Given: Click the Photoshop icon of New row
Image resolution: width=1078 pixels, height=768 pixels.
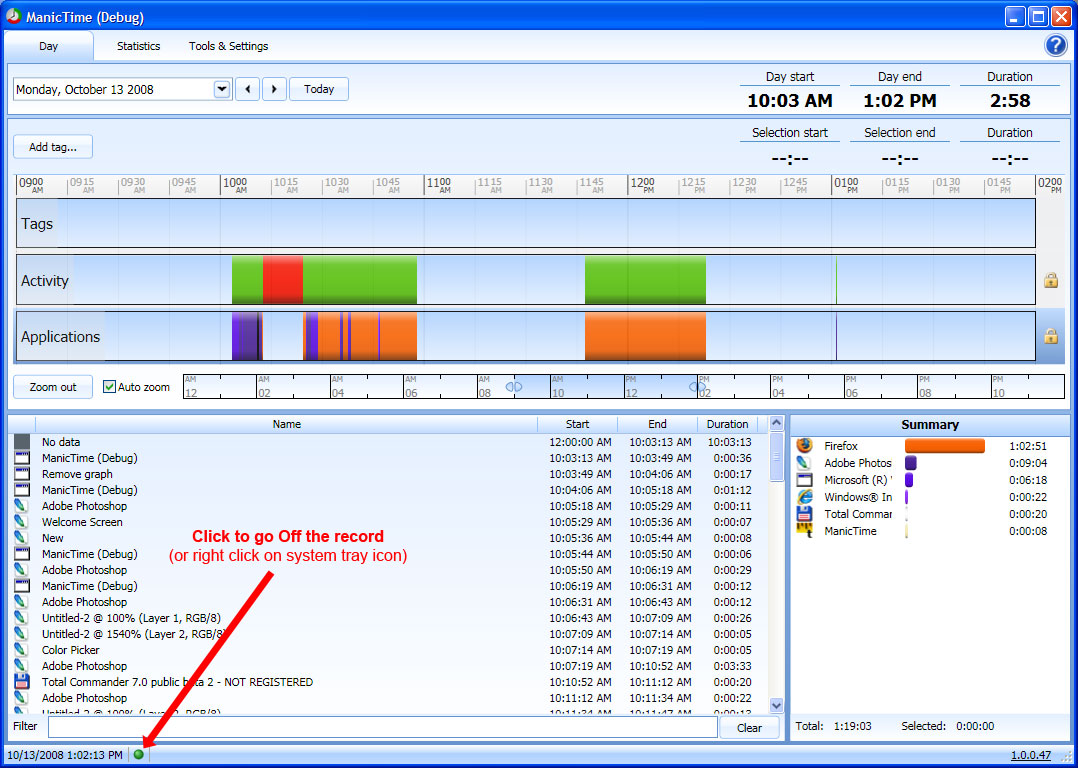Looking at the screenshot, I should point(23,538).
